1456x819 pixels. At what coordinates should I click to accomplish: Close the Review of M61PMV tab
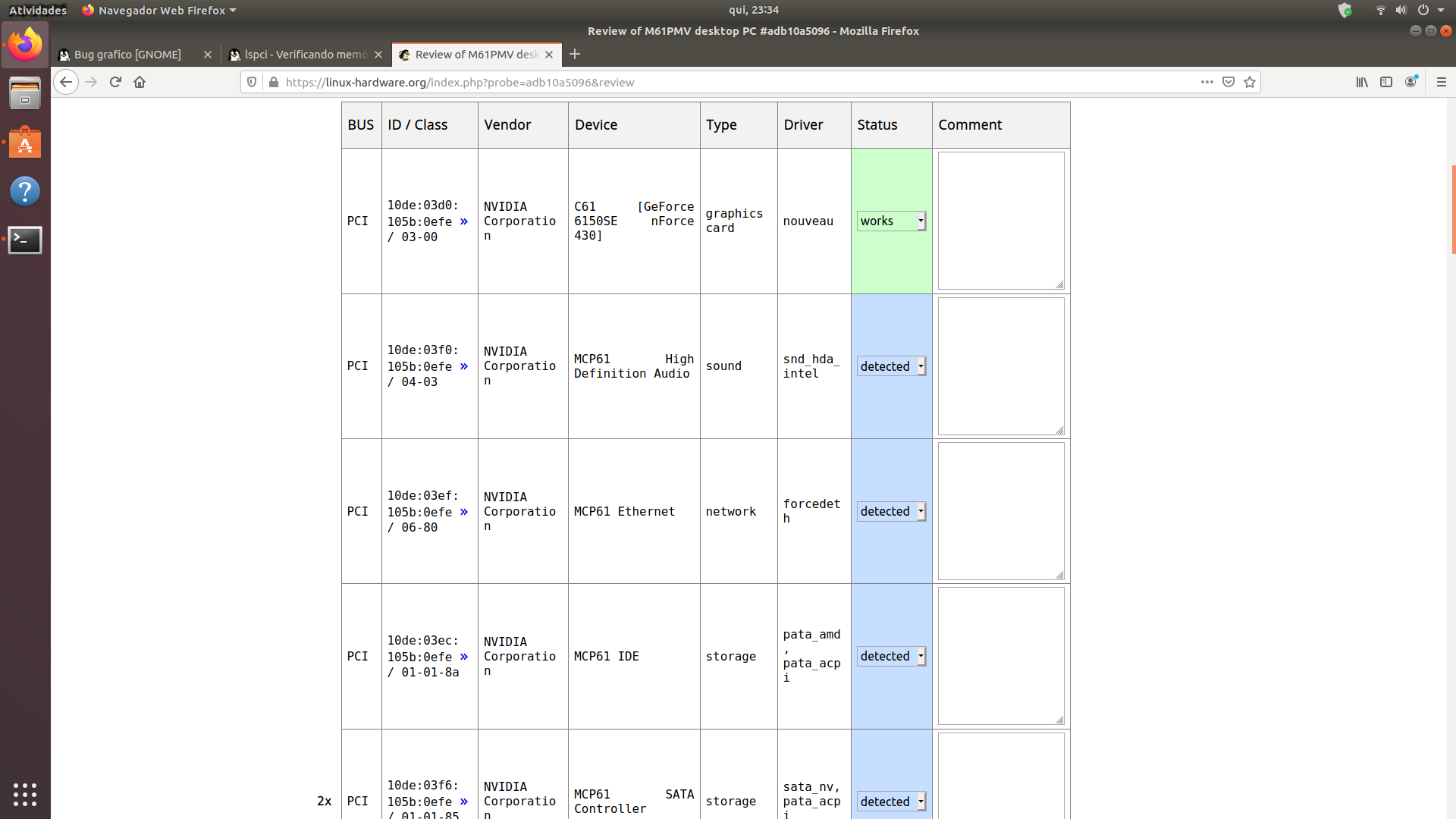pos(549,55)
